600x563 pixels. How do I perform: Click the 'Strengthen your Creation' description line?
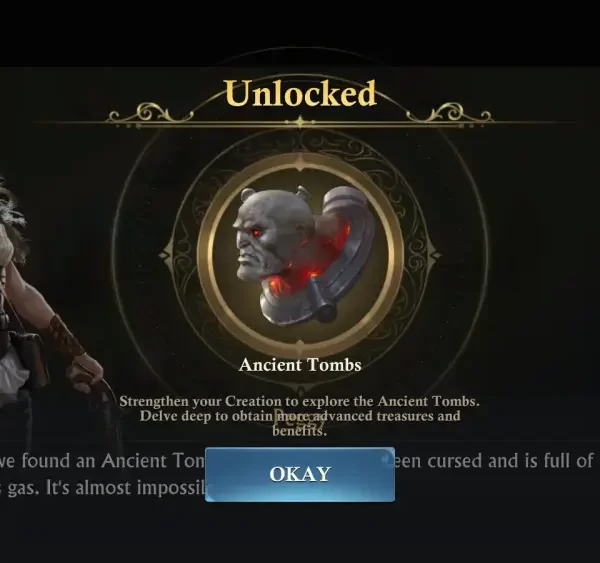tap(300, 401)
